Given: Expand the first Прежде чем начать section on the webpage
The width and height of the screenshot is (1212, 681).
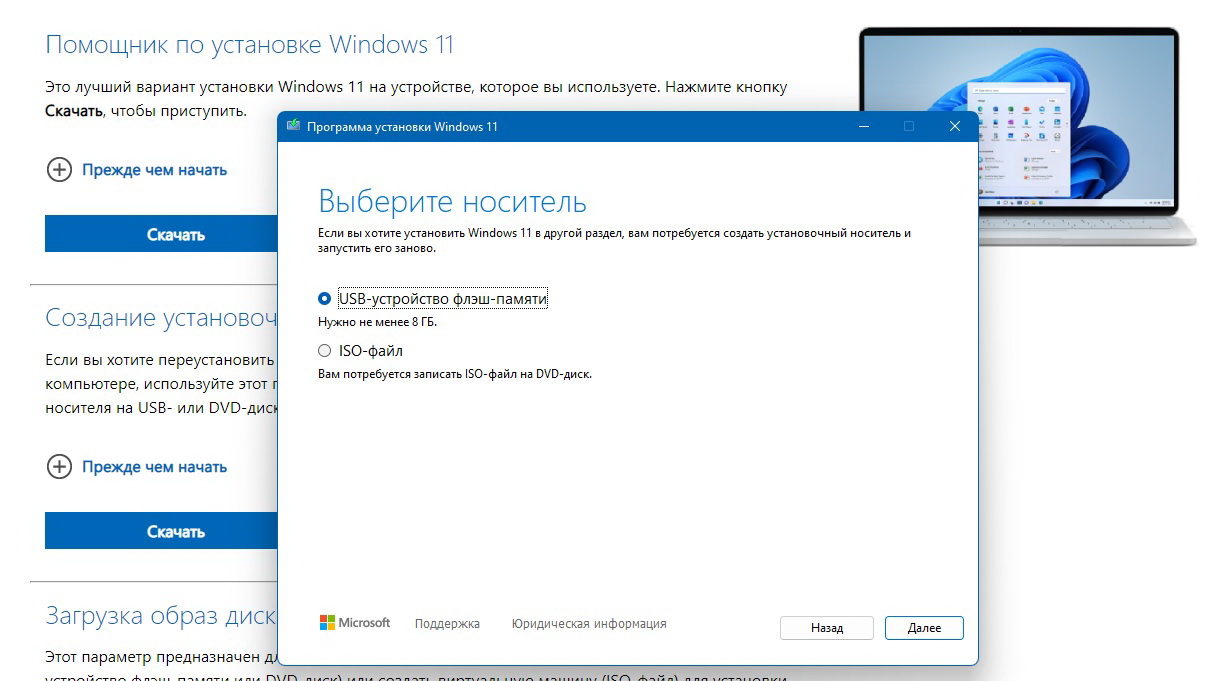Looking at the screenshot, I should click(x=137, y=170).
